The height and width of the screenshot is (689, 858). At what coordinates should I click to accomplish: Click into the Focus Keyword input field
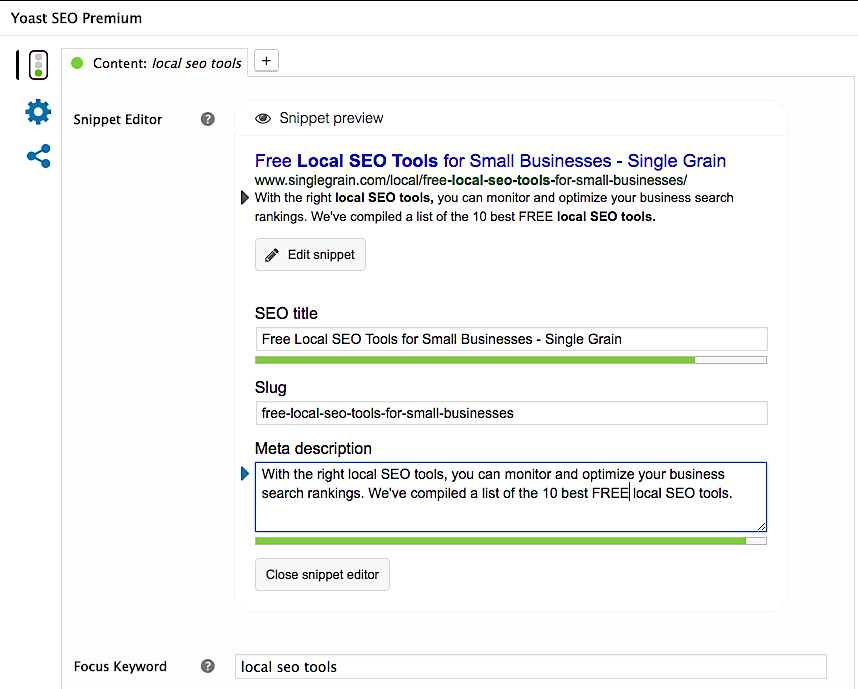pos(531,667)
